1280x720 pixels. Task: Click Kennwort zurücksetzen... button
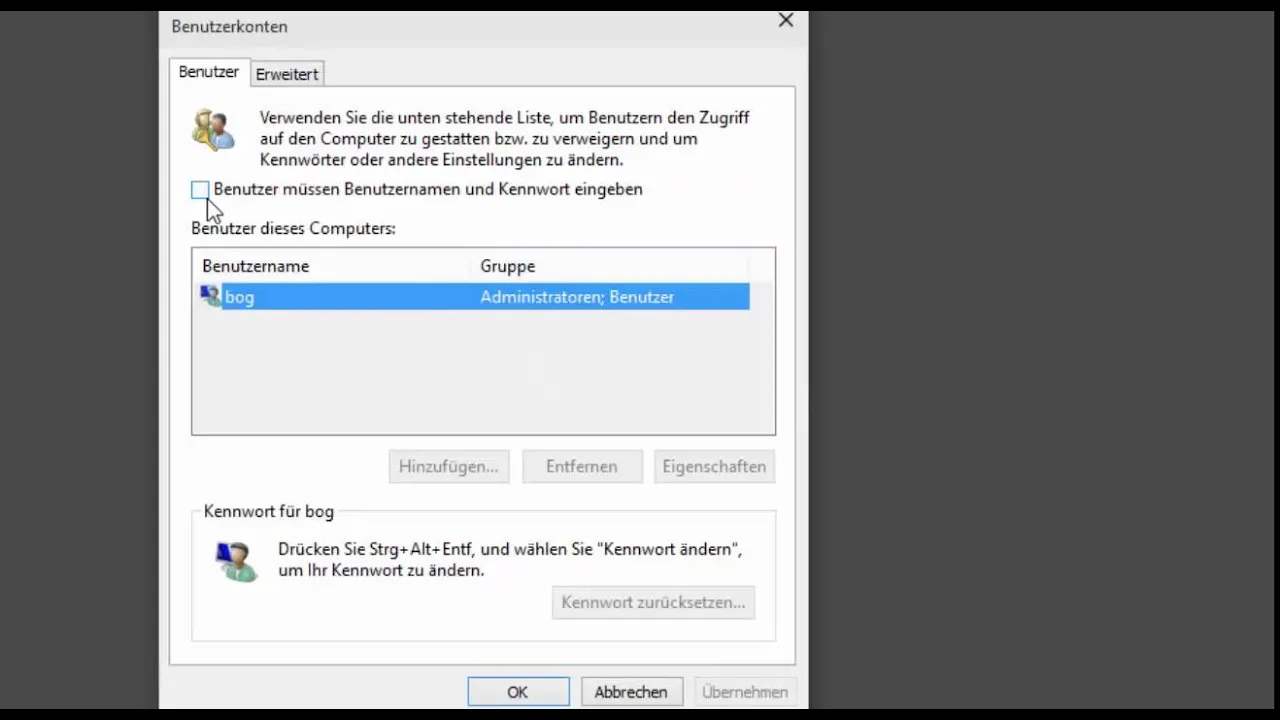click(x=653, y=602)
